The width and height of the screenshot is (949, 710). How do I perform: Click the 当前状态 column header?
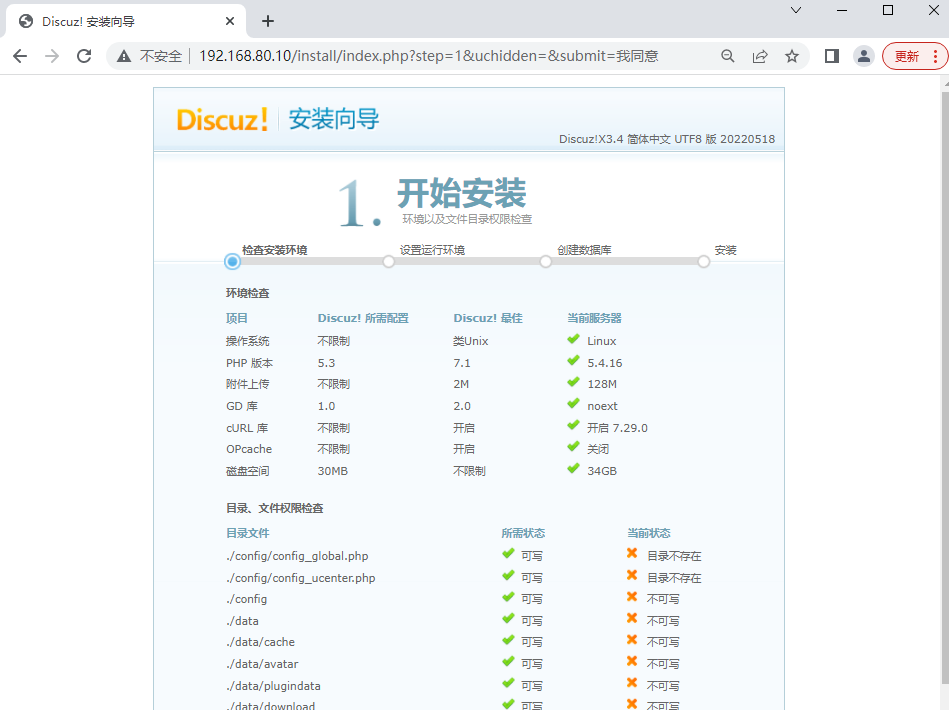click(649, 533)
